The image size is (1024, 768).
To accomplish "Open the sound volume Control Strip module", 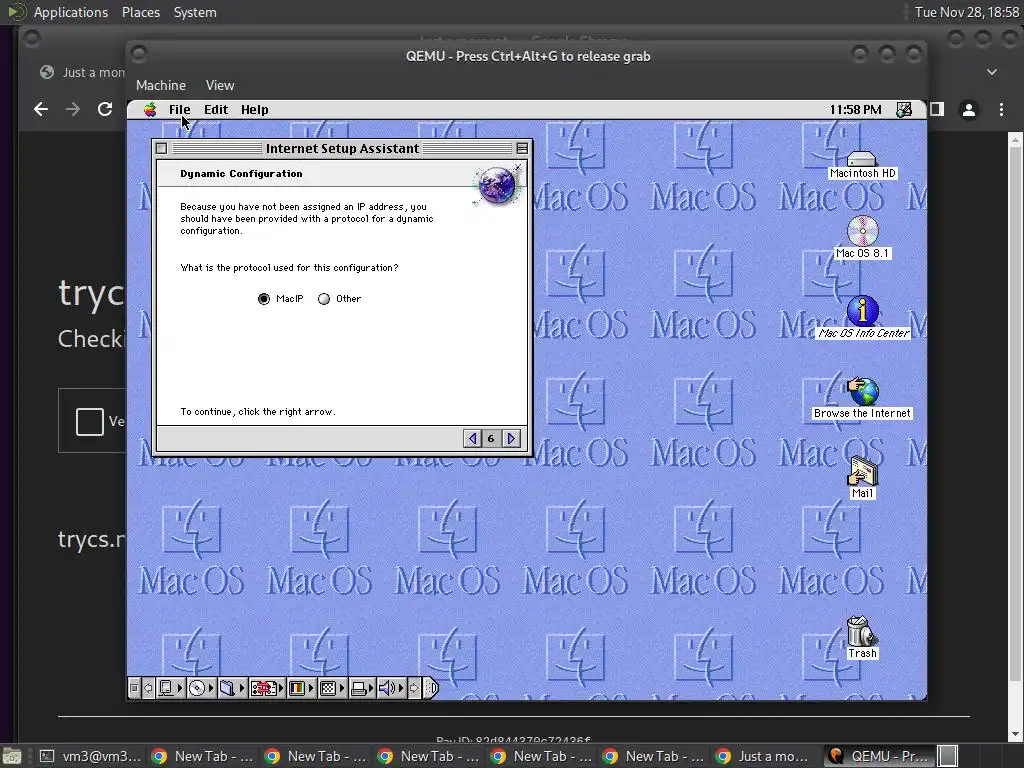I will coord(392,688).
